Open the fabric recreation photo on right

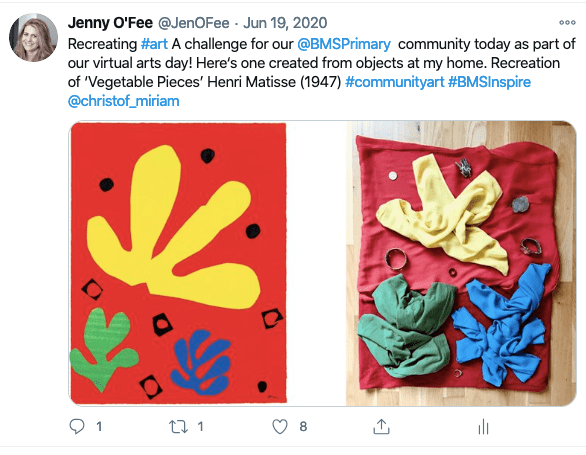pyautogui.click(x=460, y=263)
